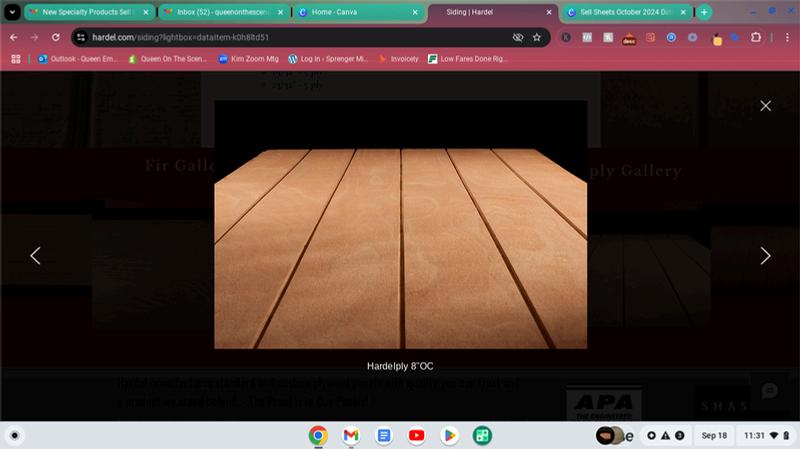
Task: Open the Invoicely bookmark
Action: click(398, 59)
